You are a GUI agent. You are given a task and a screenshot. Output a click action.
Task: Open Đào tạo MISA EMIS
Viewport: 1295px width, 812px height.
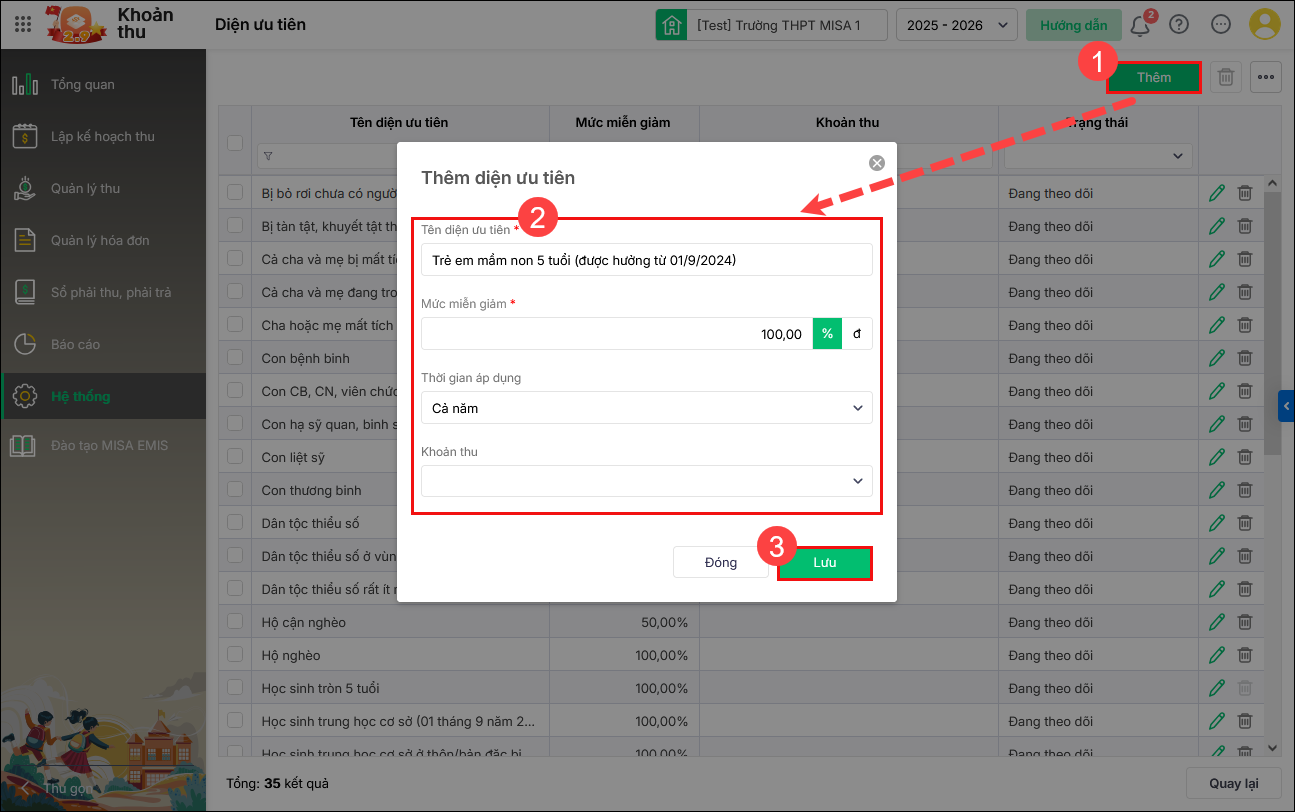[103, 445]
